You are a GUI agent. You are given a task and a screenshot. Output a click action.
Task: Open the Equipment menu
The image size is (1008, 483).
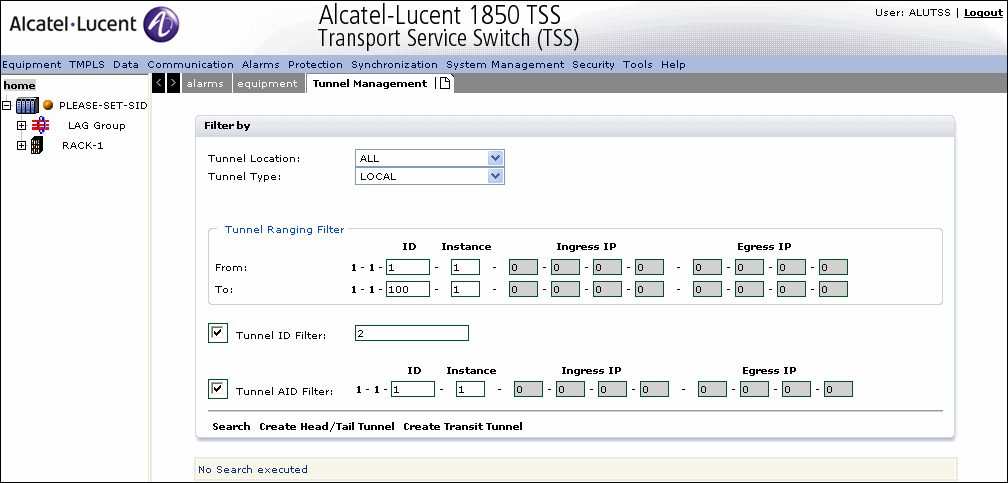click(x=32, y=64)
